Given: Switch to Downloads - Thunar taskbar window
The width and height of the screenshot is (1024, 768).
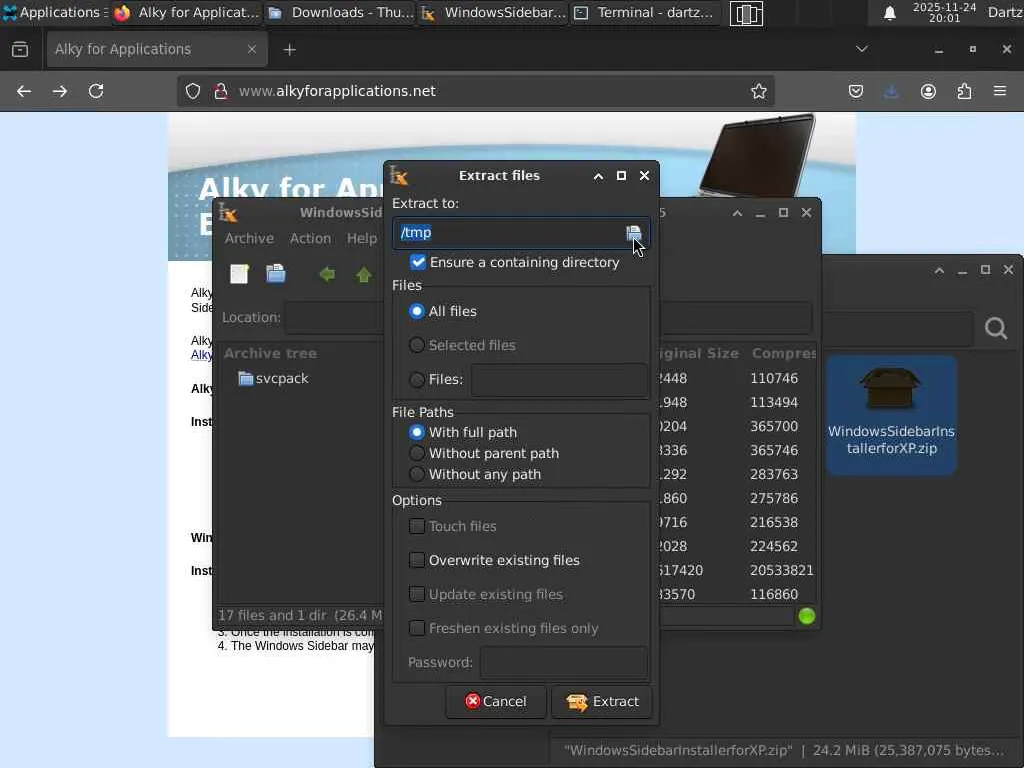Looking at the screenshot, I should click(340, 12).
